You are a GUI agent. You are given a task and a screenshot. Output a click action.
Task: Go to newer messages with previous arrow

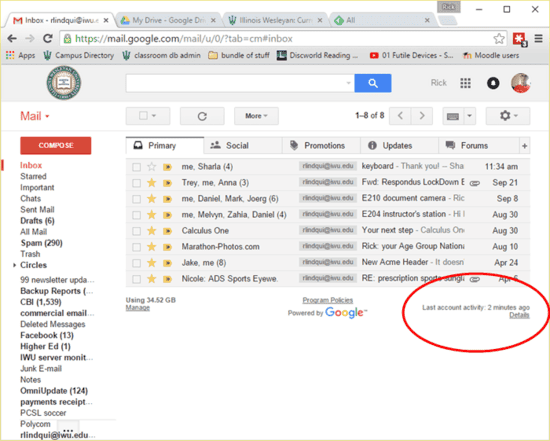tap(400, 116)
